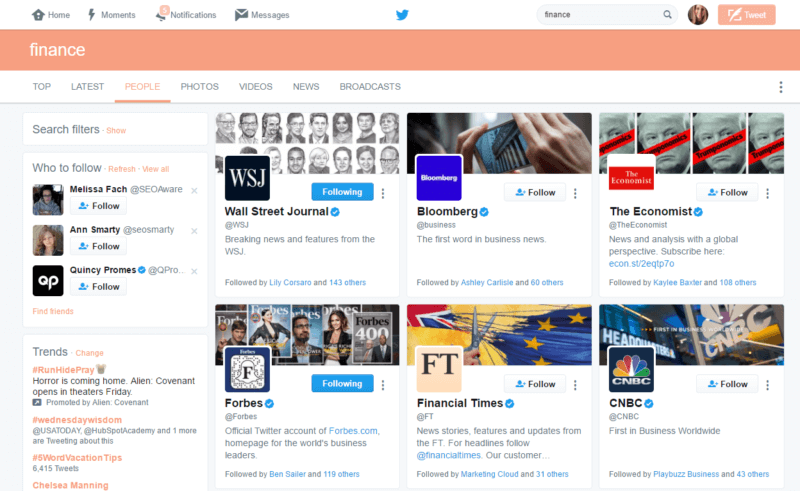Click the FT logo avatar
The width and height of the screenshot is (800, 491).
(439, 370)
